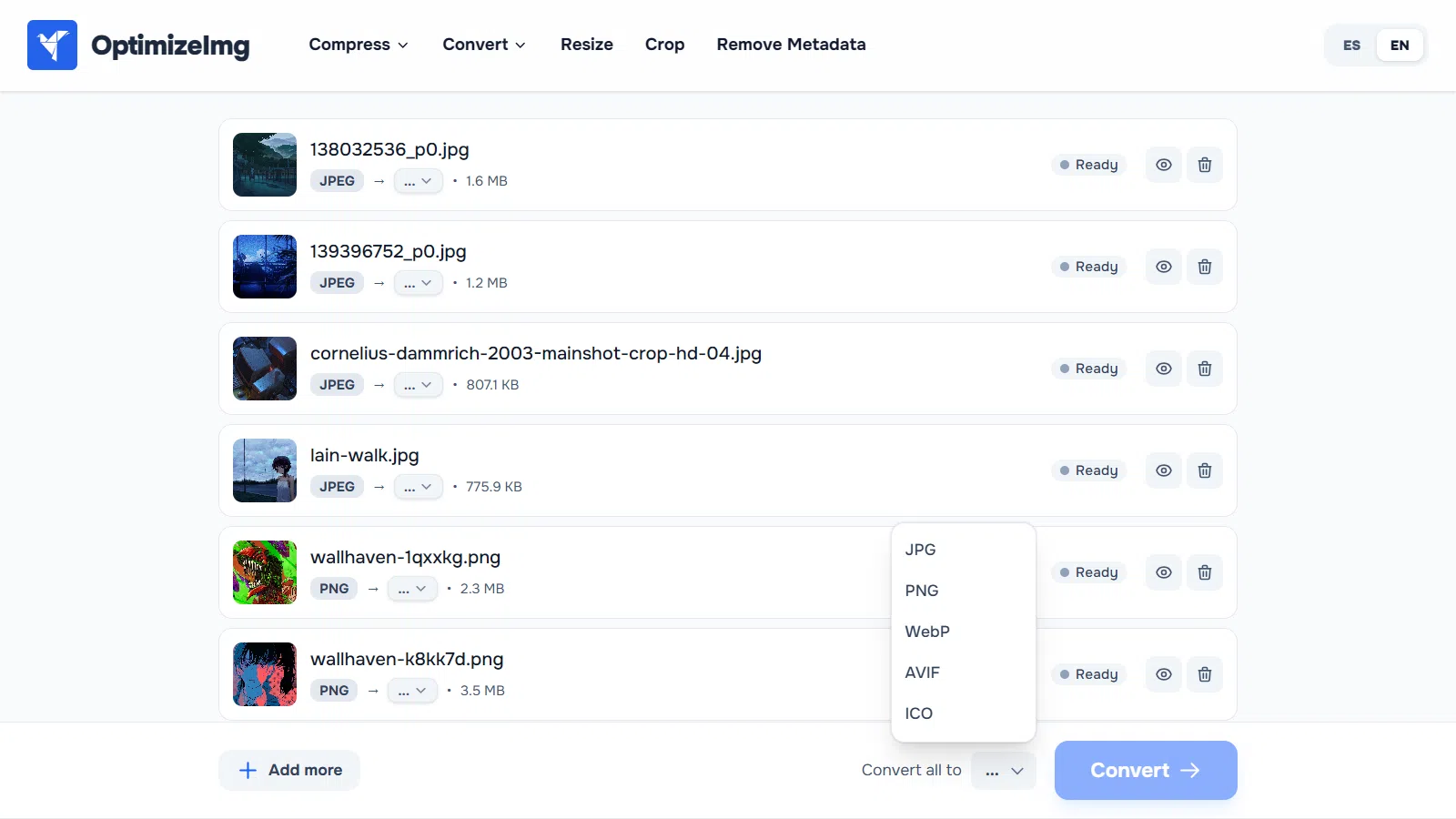The height and width of the screenshot is (819, 1456).
Task: Open Remove Metadata page
Action: tap(791, 45)
